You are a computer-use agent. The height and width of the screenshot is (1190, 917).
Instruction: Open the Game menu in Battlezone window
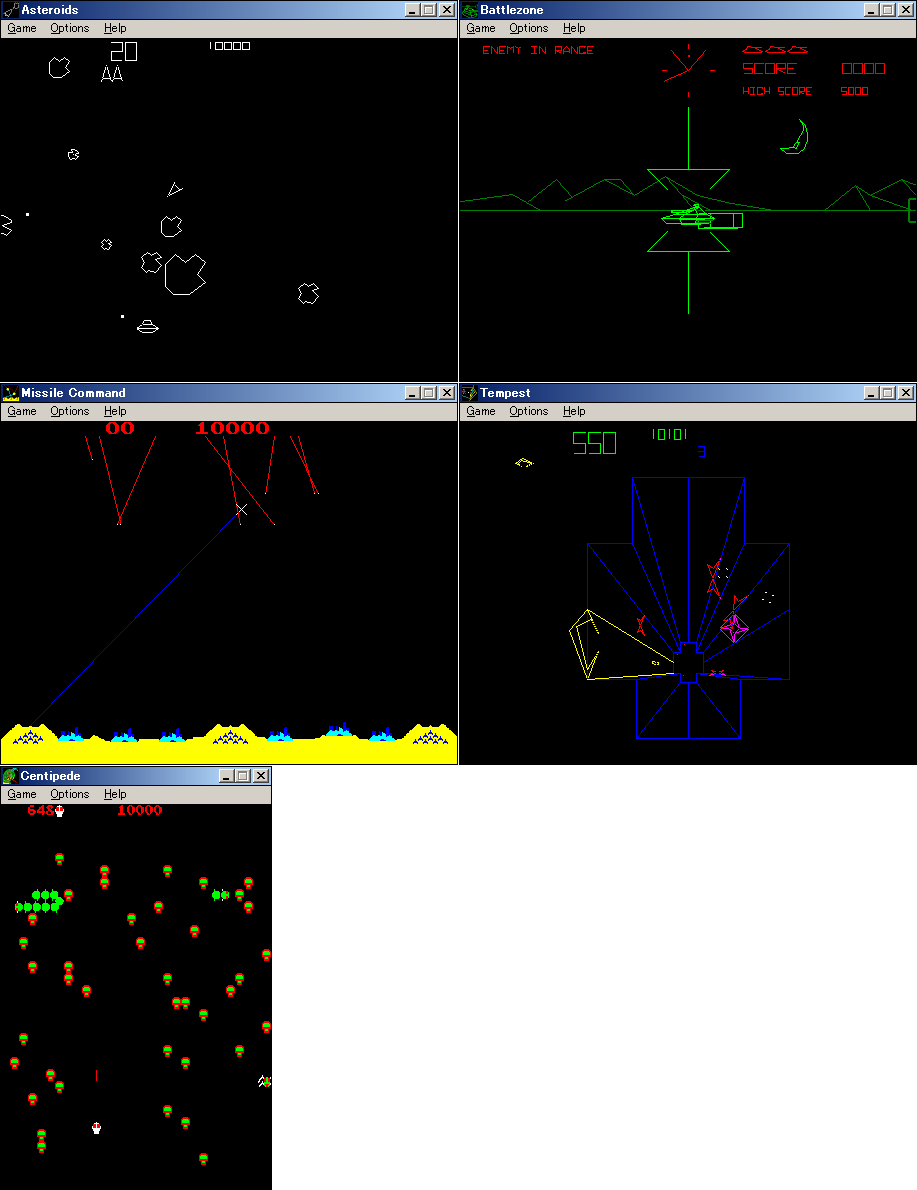pyautogui.click(x=481, y=28)
